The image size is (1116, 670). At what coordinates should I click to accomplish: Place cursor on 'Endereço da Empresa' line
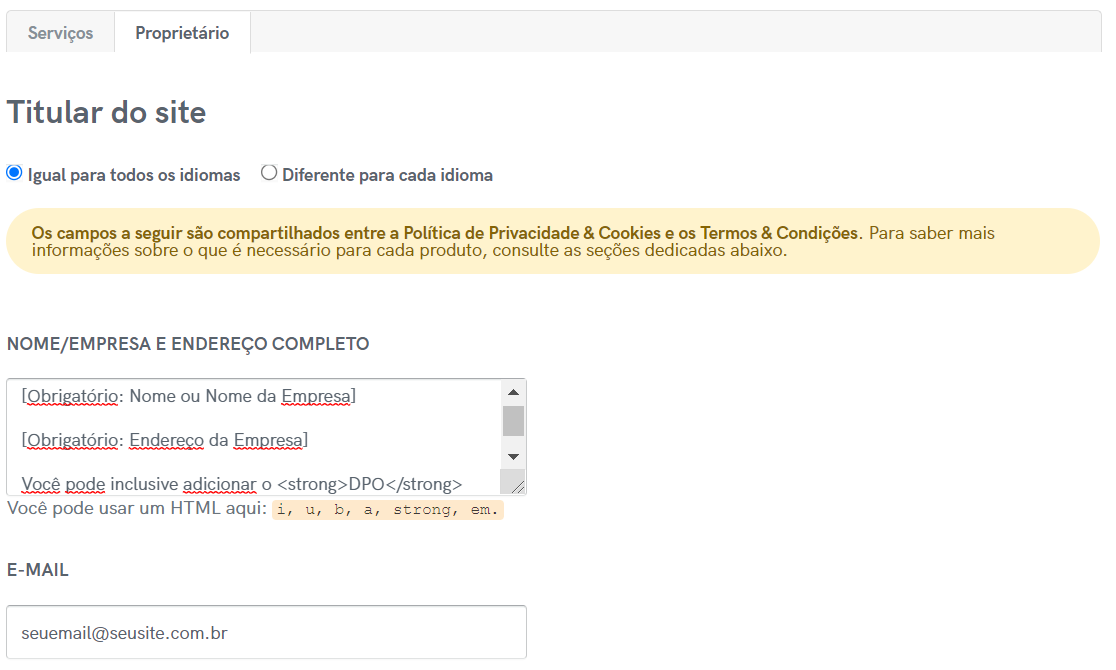pos(165,440)
